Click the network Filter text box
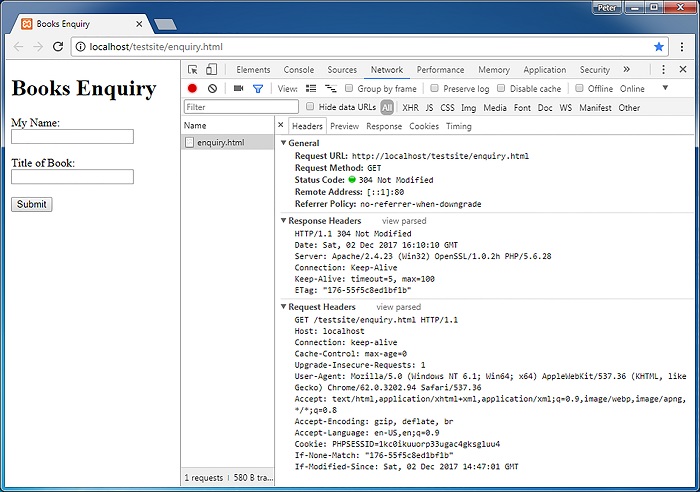 pos(242,107)
